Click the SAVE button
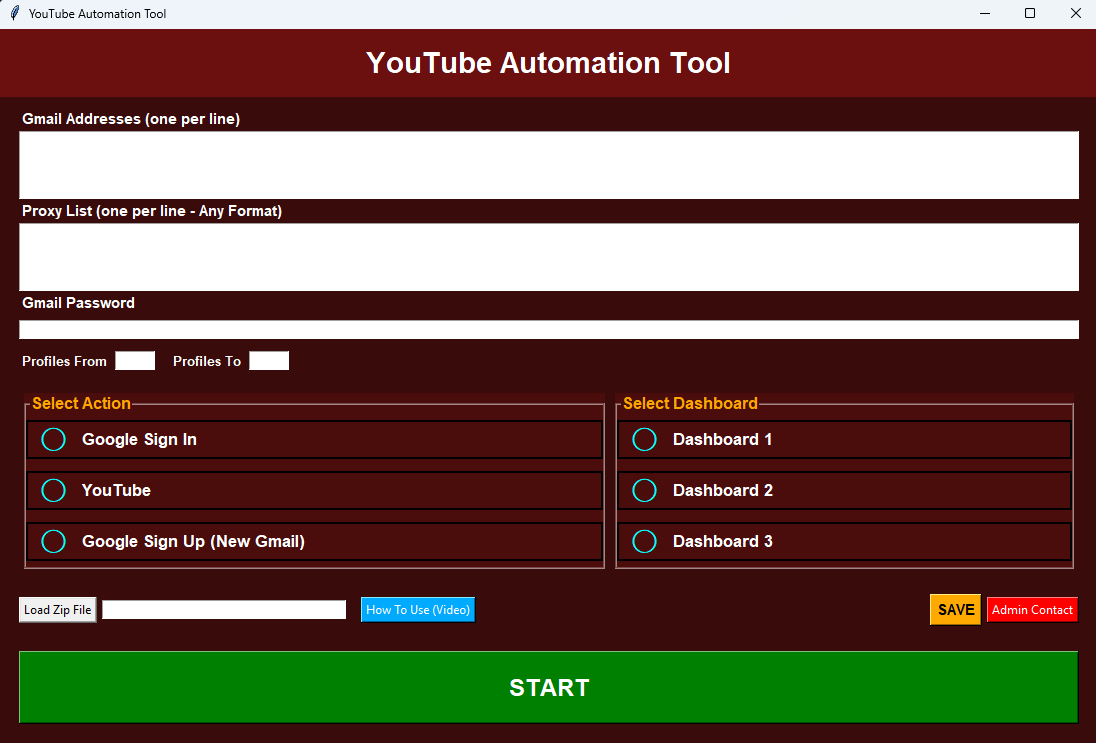Image resolution: width=1096 pixels, height=743 pixels. [x=956, y=609]
